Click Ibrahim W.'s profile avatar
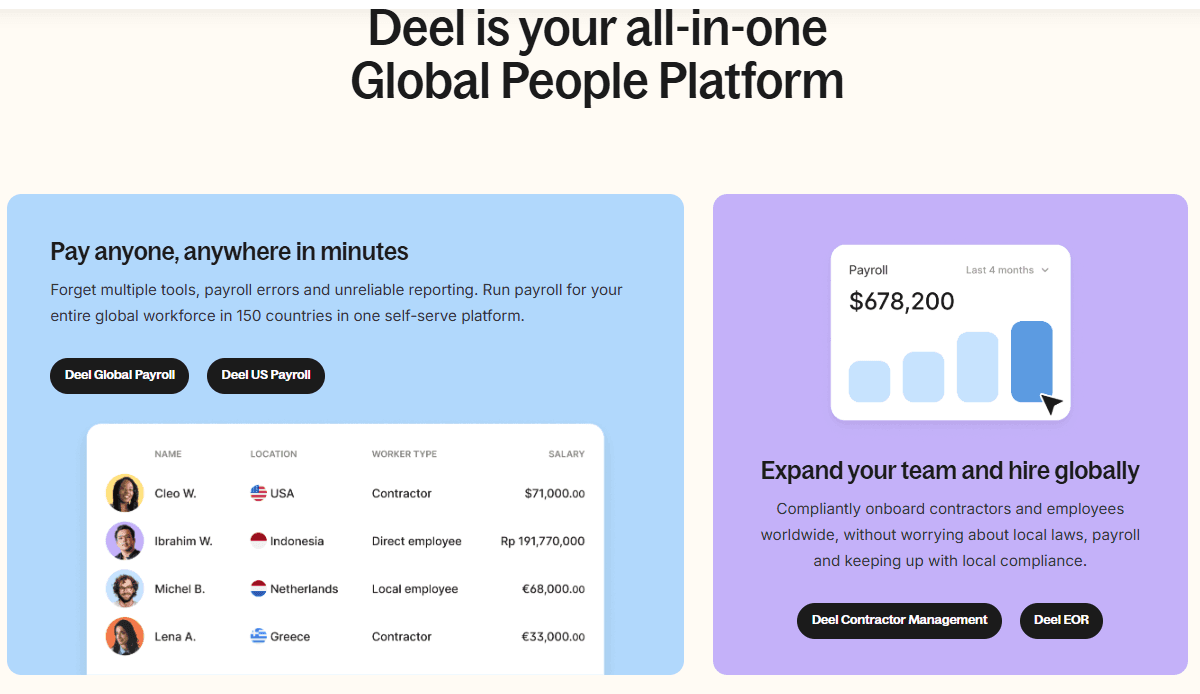 (125, 541)
